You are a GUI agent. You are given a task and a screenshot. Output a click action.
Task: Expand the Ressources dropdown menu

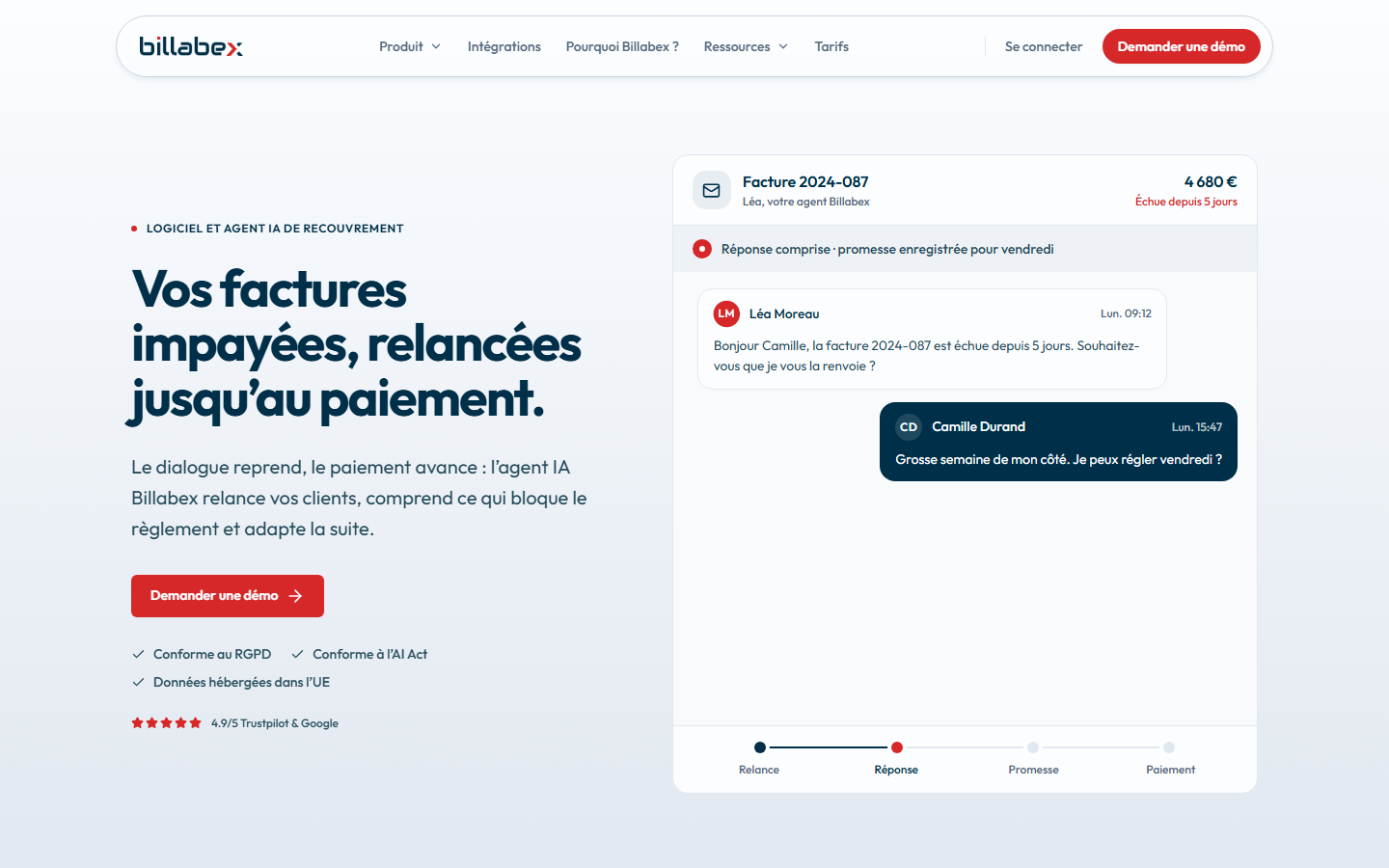point(746,46)
